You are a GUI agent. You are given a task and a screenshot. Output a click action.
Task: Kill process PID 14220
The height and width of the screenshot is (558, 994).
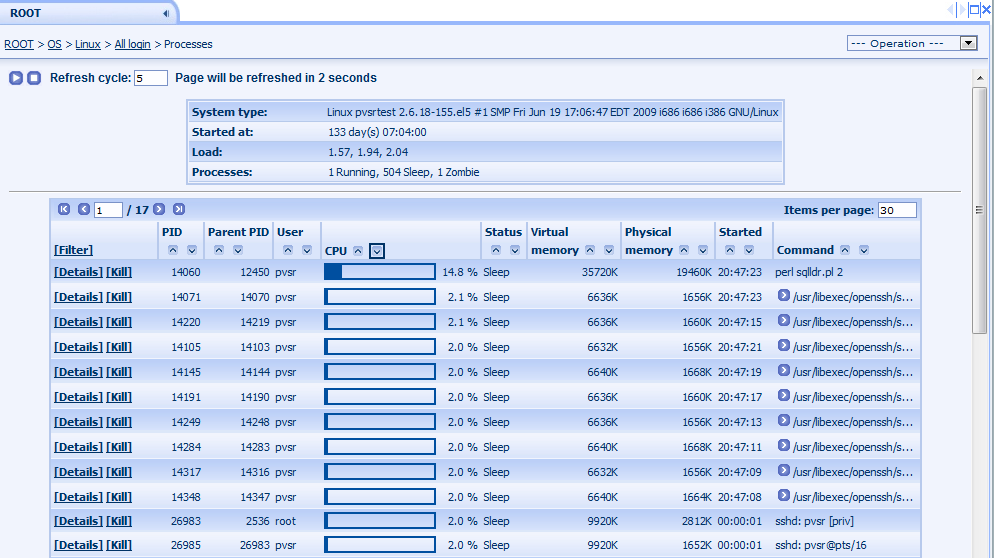point(119,322)
